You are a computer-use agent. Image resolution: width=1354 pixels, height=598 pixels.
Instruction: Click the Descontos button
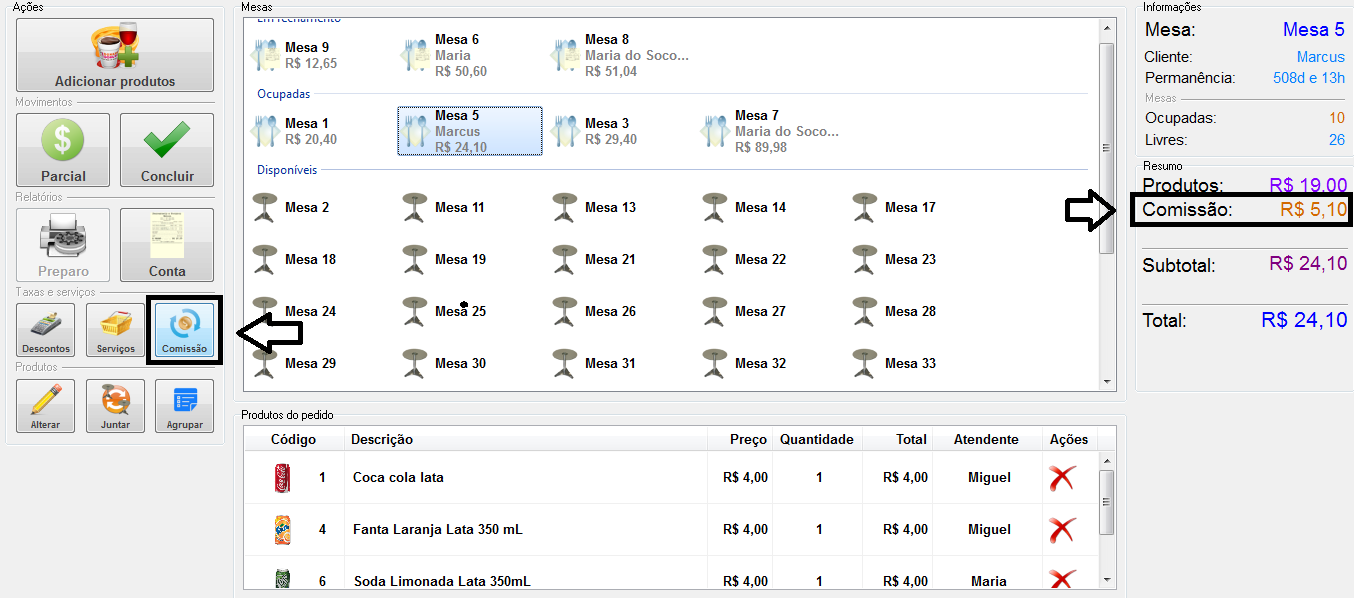[45, 330]
